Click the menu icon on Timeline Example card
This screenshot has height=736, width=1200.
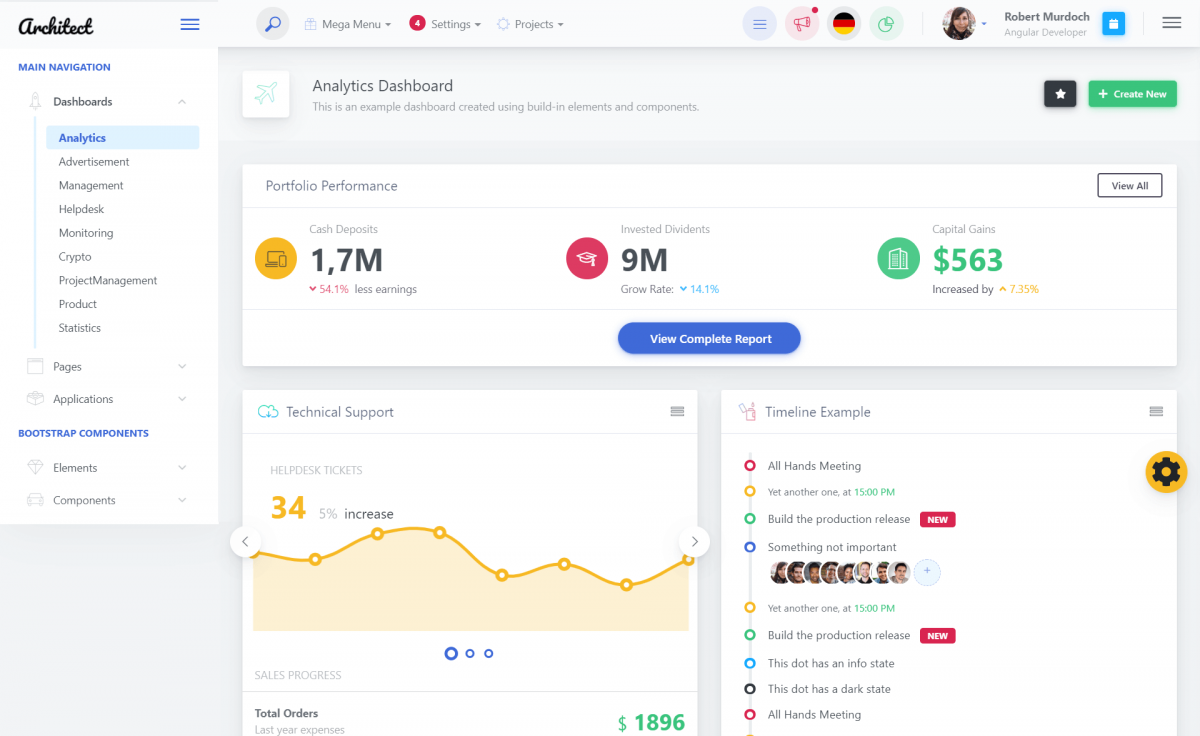coord(1157,411)
